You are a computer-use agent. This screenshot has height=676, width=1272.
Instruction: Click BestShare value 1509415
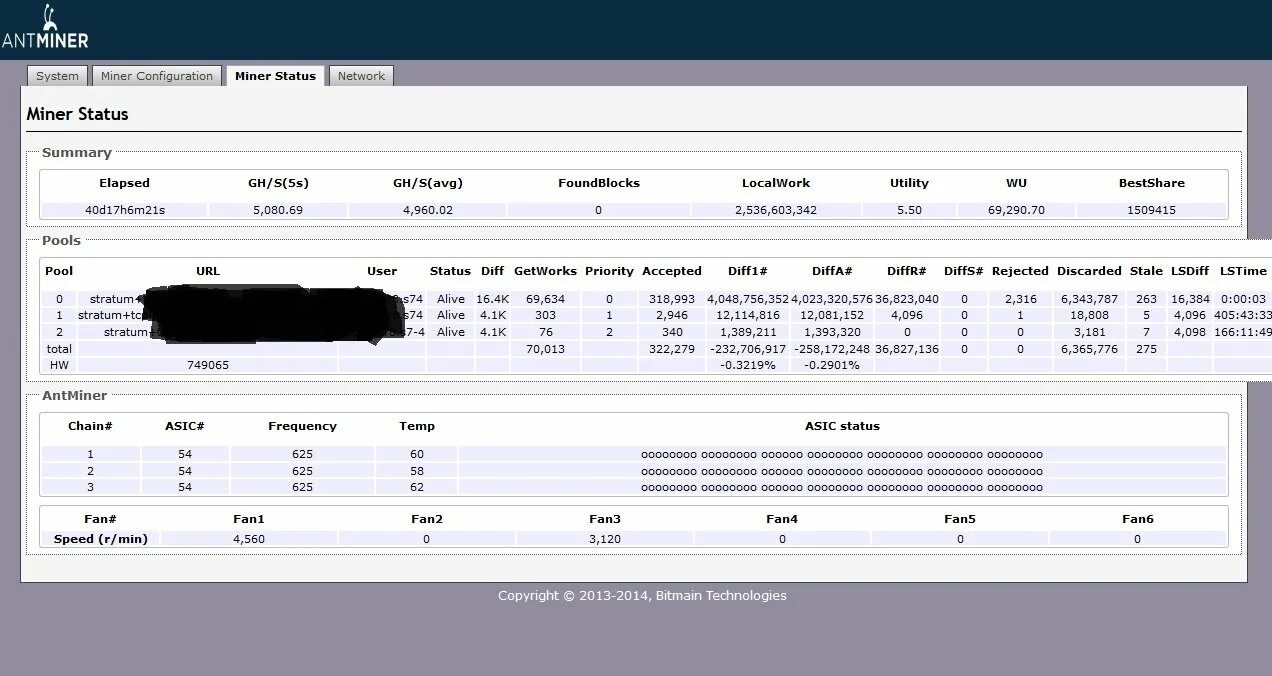tap(1151, 210)
